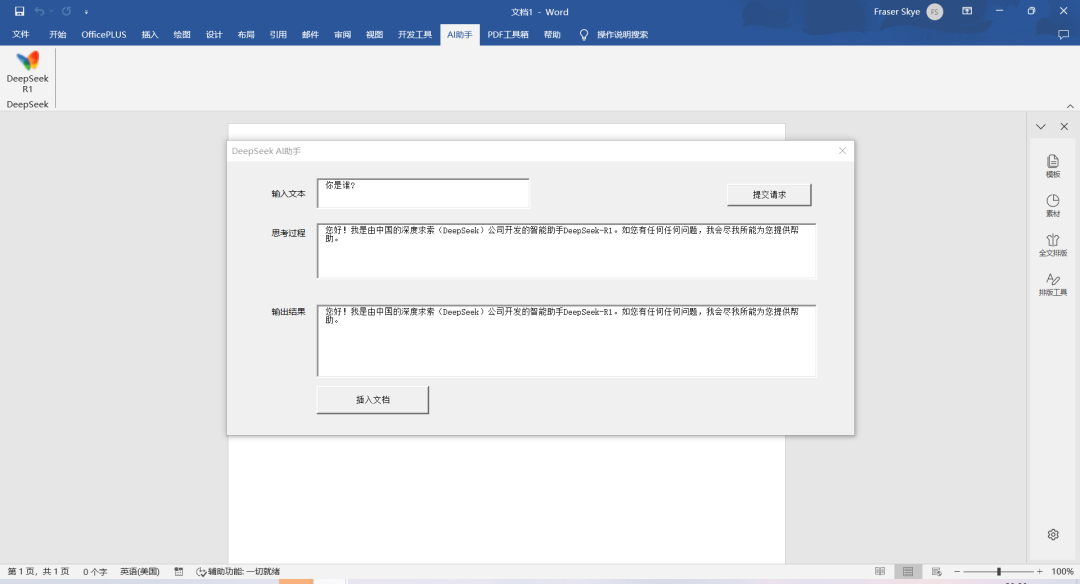
Task: Open the 文件 menu
Action: pyautogui.click(x=21, y=33)
